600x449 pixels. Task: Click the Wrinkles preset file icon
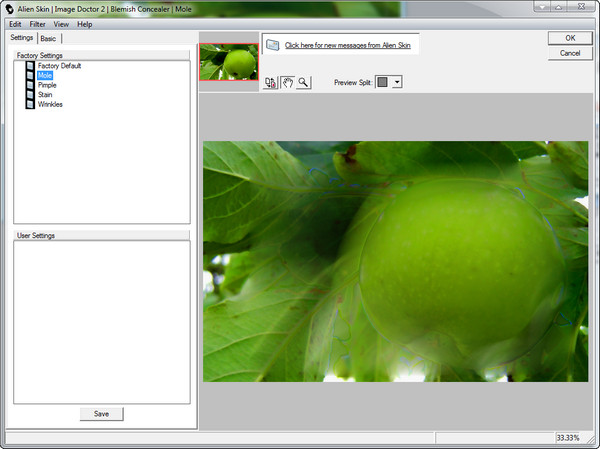pos(31,104)
